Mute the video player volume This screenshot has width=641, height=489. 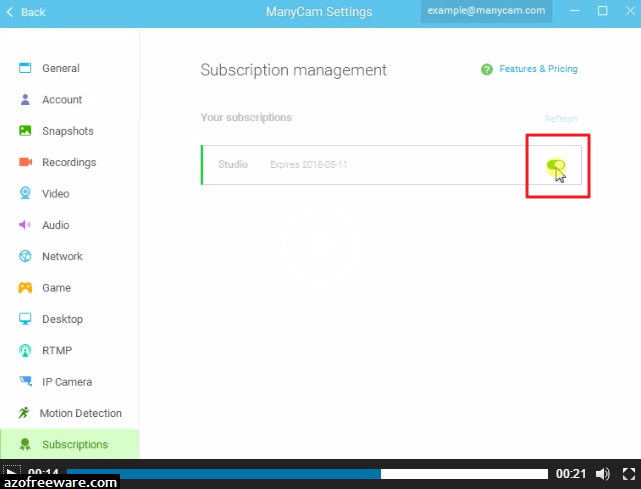tap(602, 474)
